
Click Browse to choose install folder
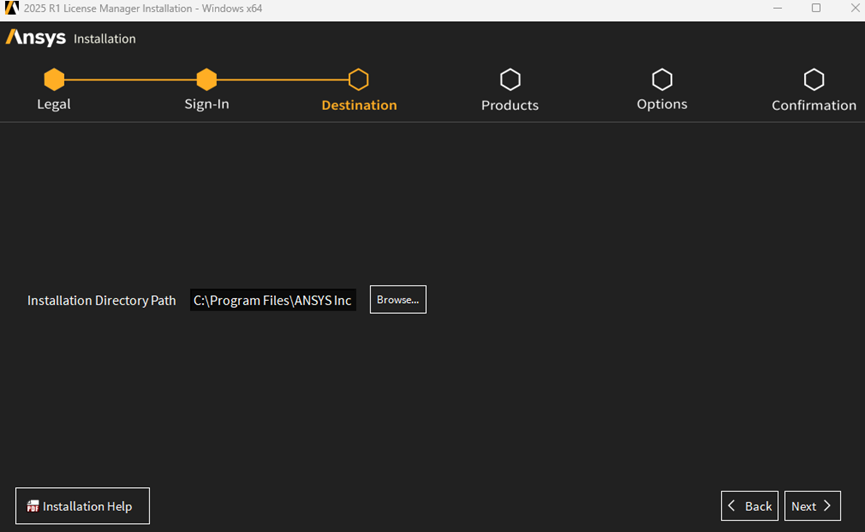pyautogui.click(x=398, y=300)
